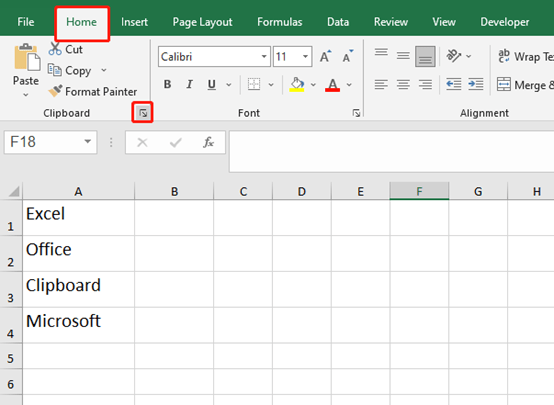Switch to the Formulas tab
This screenshot has width=554, height=405.
(279, 22)
